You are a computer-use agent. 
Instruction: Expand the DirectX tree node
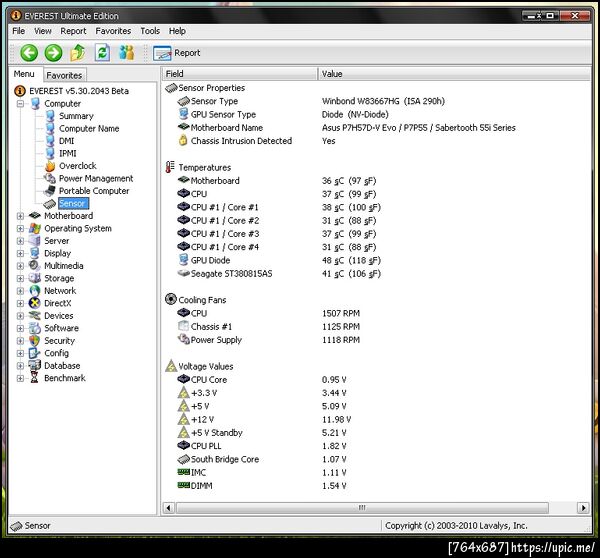(20, 303)
